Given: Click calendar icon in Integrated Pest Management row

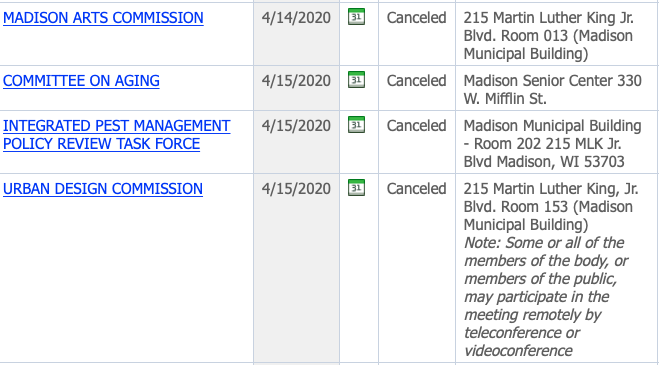Looking at the screenshot, I should pos(356,124).
